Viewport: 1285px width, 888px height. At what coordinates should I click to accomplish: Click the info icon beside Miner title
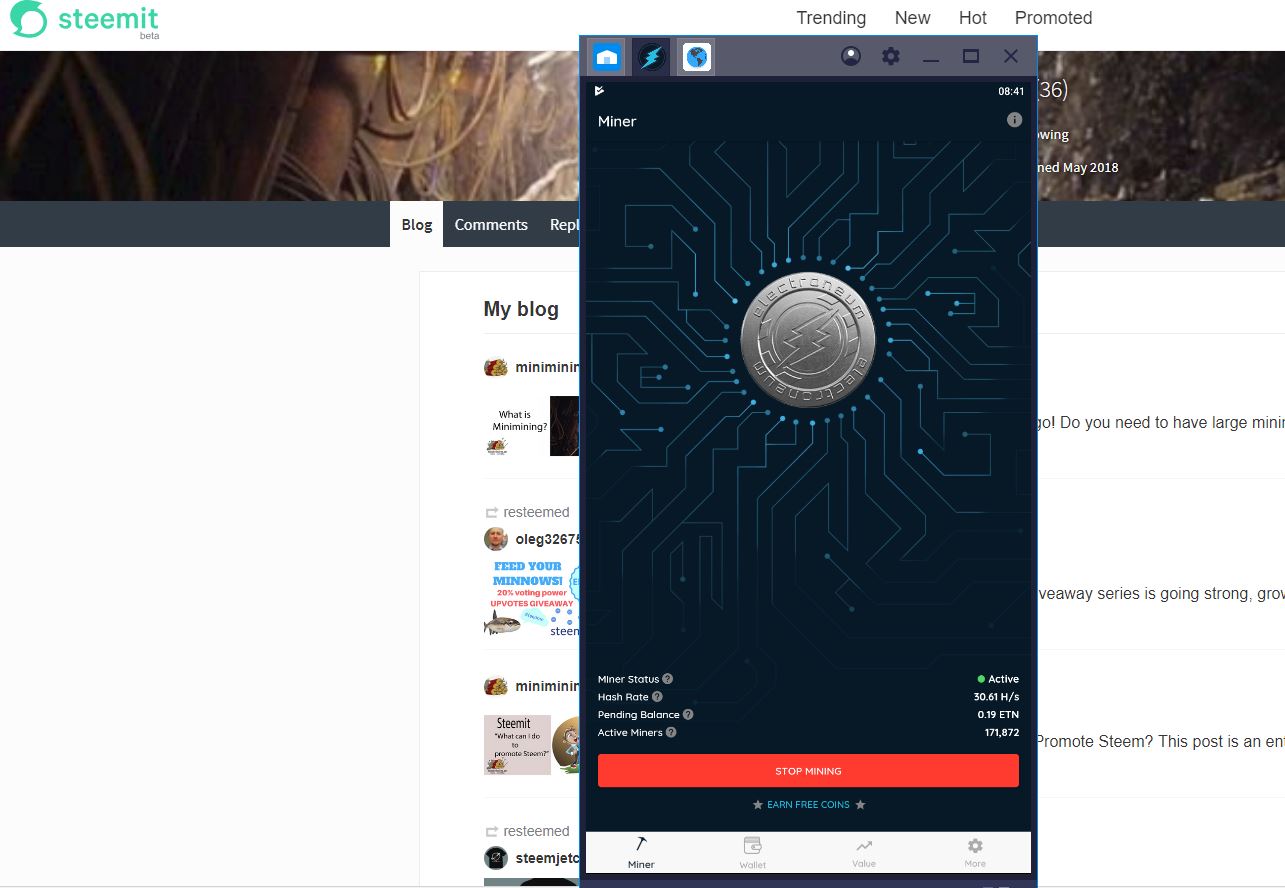1014,120
